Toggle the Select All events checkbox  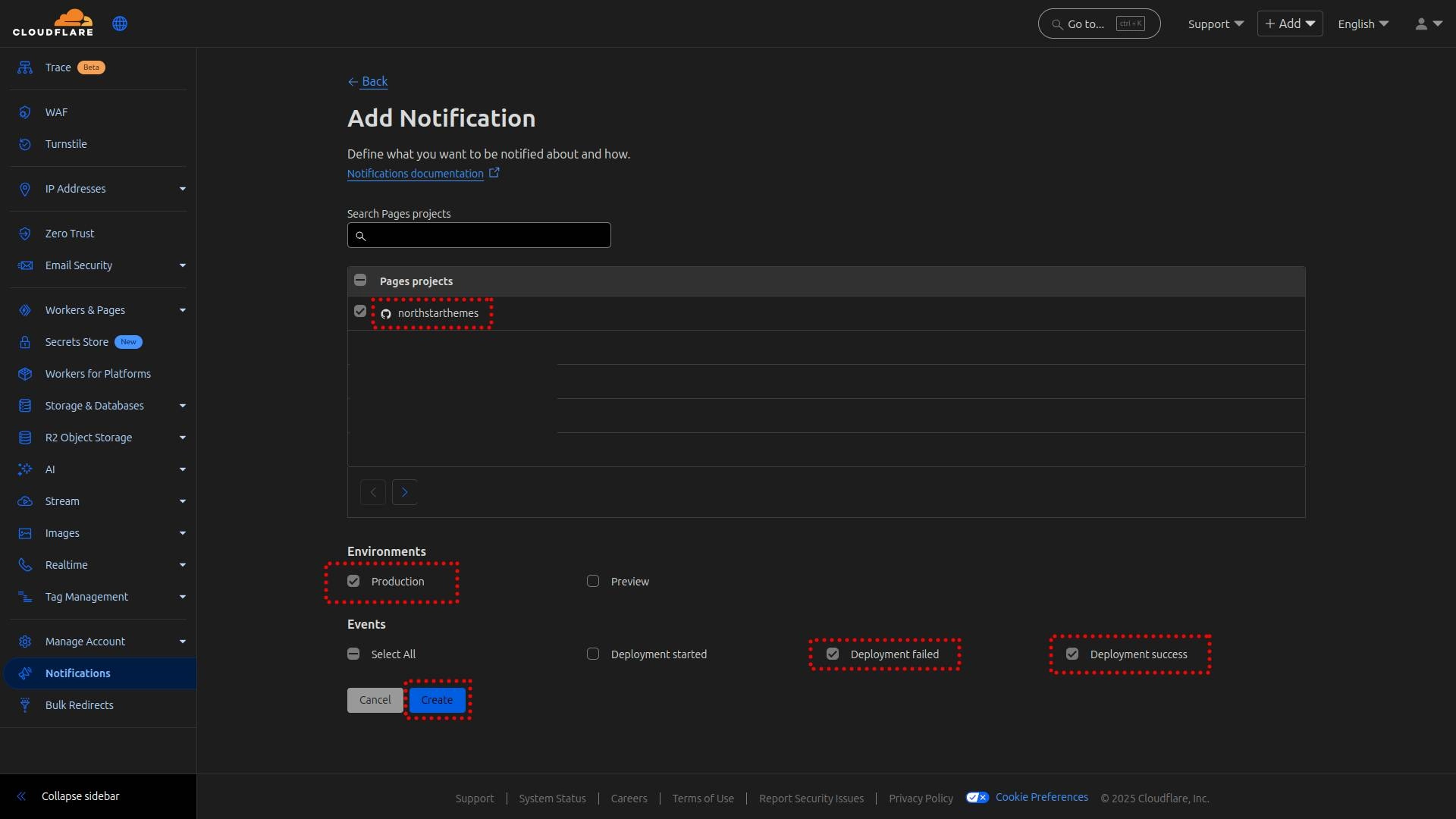pos(353,654)
